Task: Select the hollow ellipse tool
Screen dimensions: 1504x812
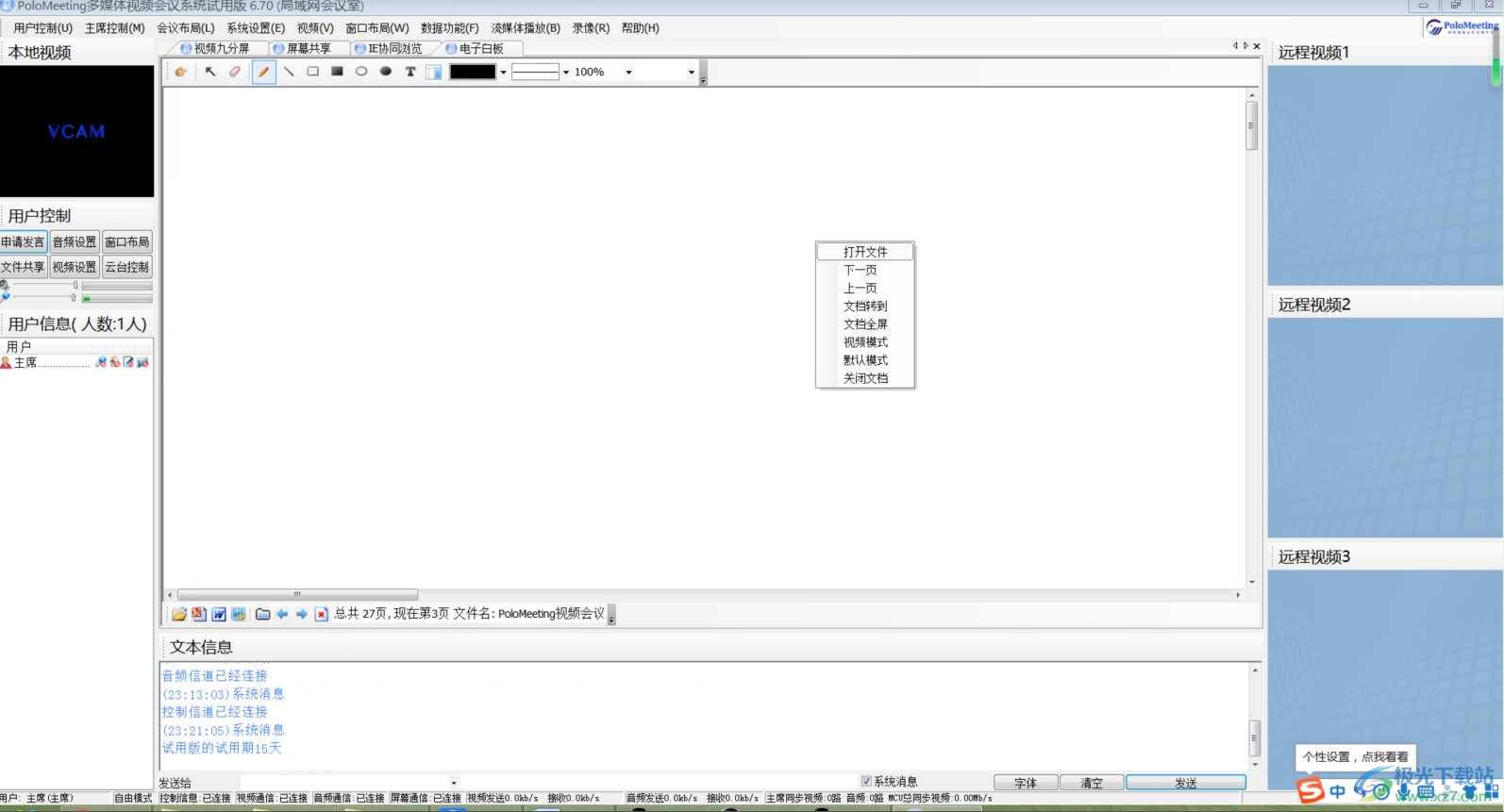Action: (x=361, y=72)
